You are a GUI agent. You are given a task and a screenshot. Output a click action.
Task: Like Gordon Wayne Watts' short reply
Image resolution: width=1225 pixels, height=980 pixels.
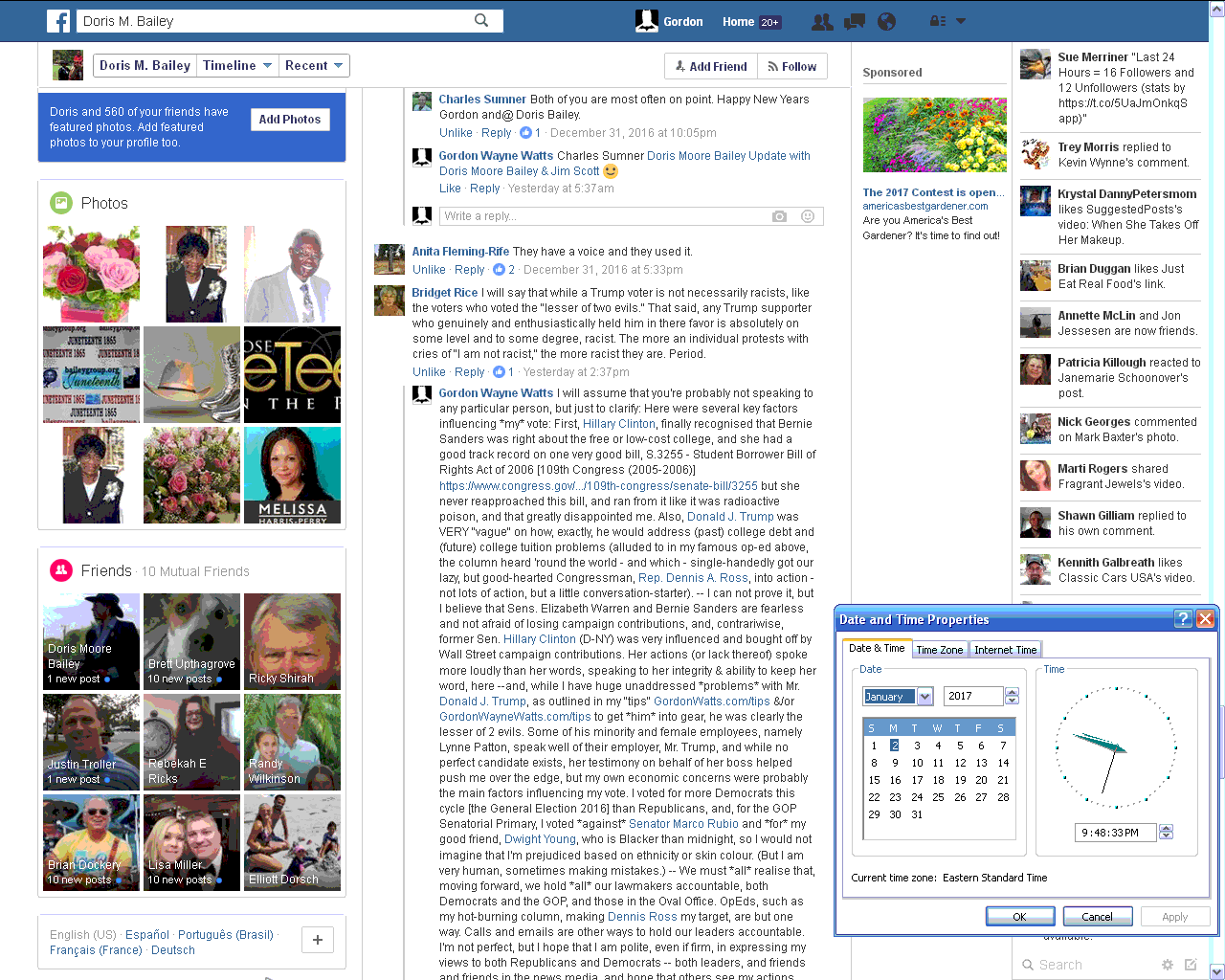(450, 189)
